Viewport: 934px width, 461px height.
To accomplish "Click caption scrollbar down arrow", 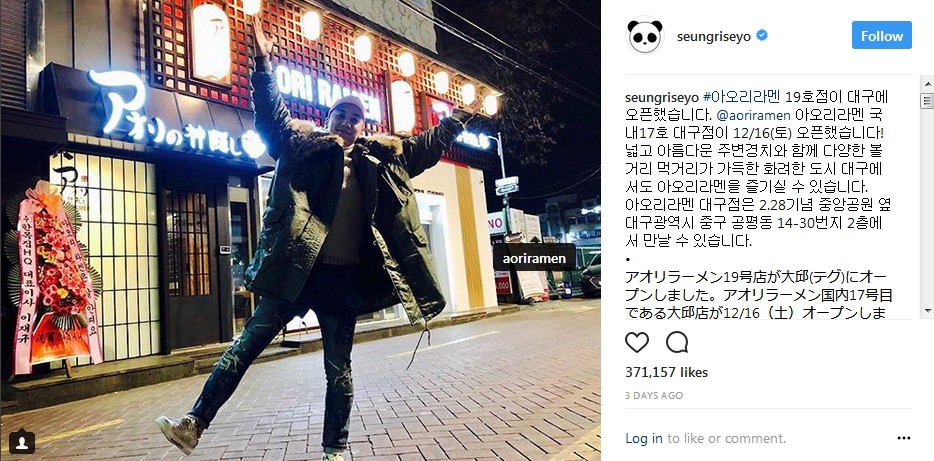I will [927, 312].
